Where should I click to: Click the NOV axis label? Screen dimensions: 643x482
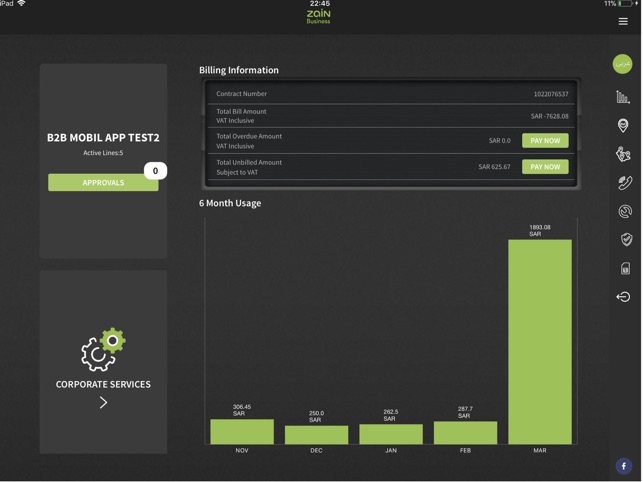[x=242, y=450]
